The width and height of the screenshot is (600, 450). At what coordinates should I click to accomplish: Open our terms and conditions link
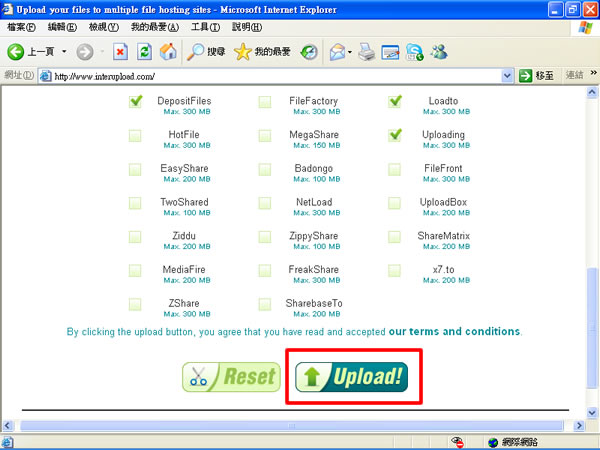pos(454,331)
